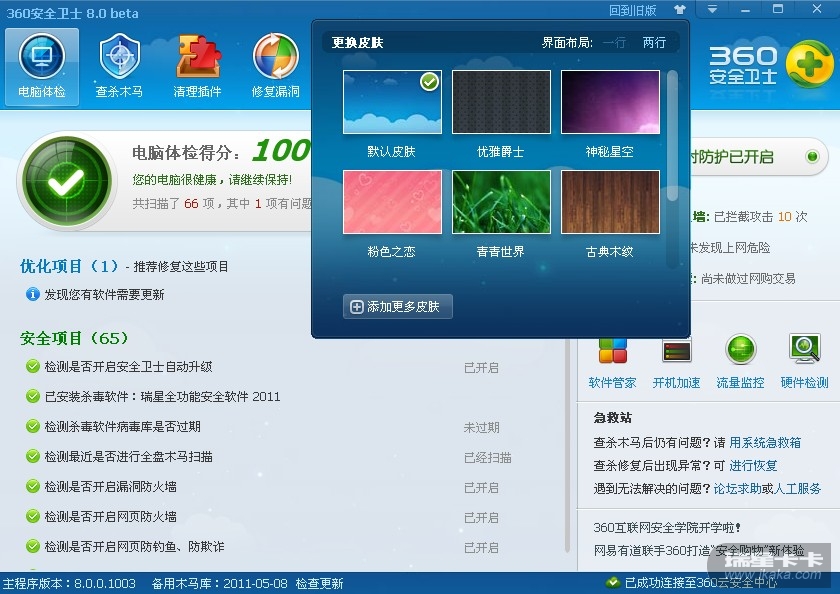Click the cloud security connection status icon
This screenshot has width=840, height=594.
(613, 583)
